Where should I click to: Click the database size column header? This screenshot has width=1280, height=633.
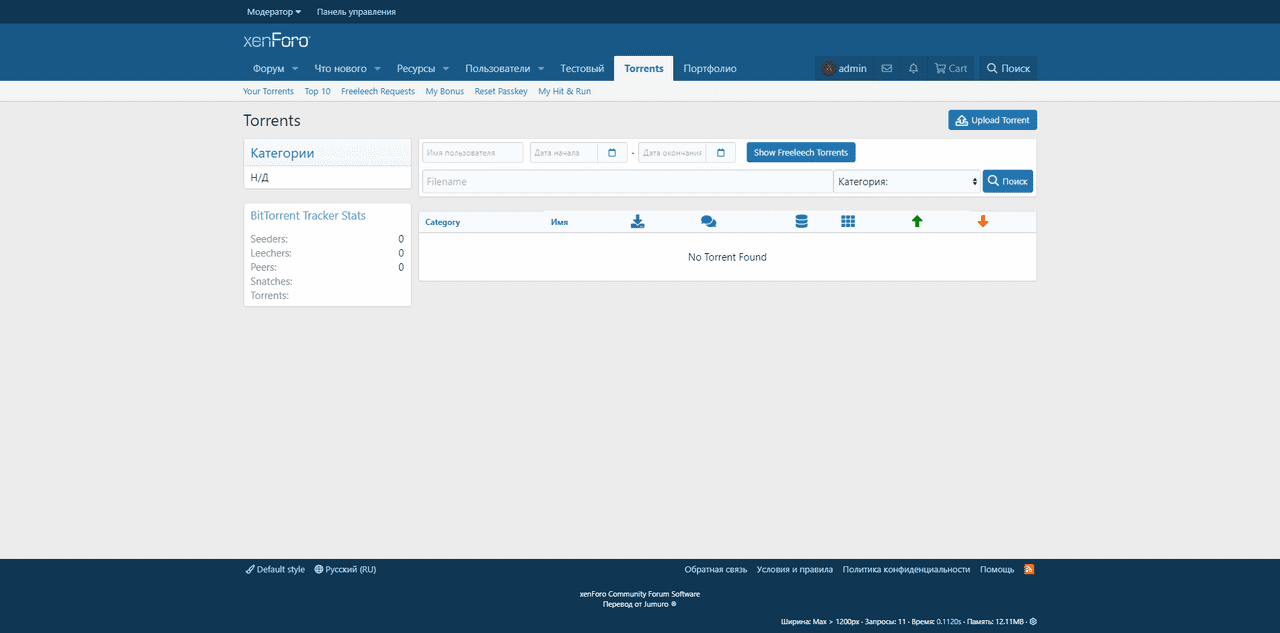click(x=801, y=222)
